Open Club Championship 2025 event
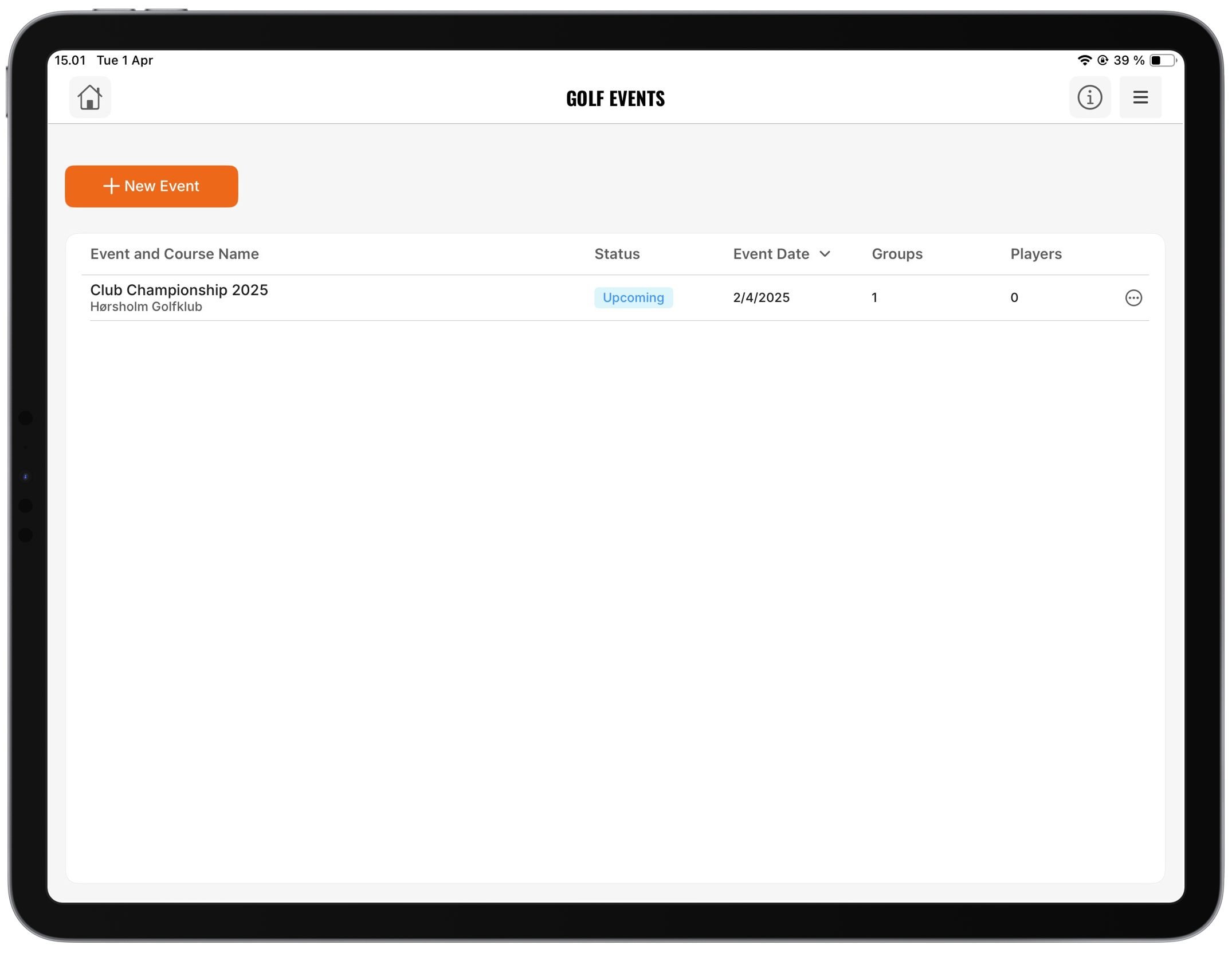This screenshot has height=953, width=1232. click(179, 290)
